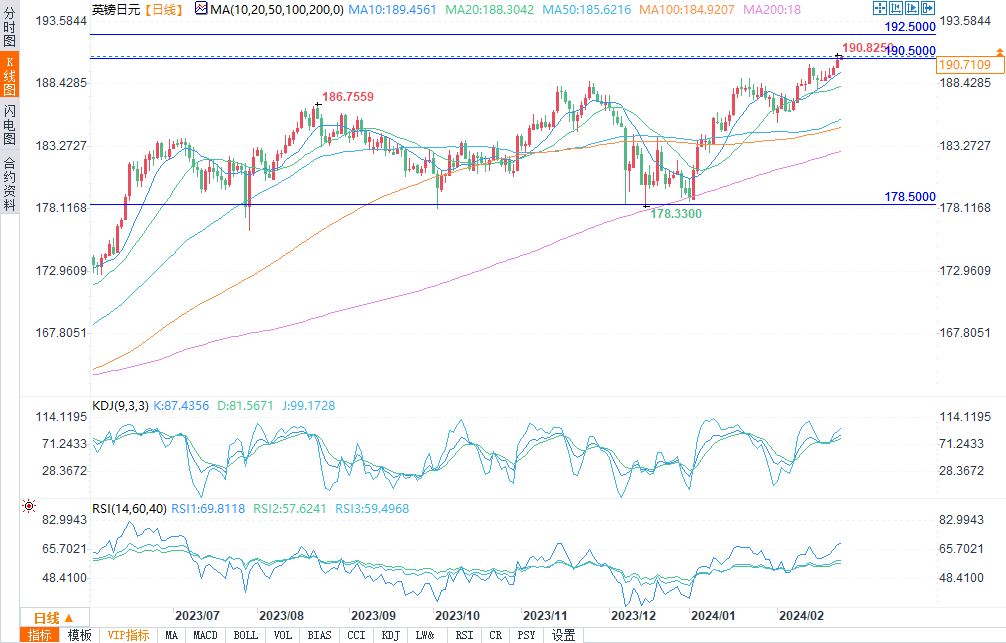Click the orange alert marker at chart top right
Viewport: 1006px width, 643px height.
(998, 51)
